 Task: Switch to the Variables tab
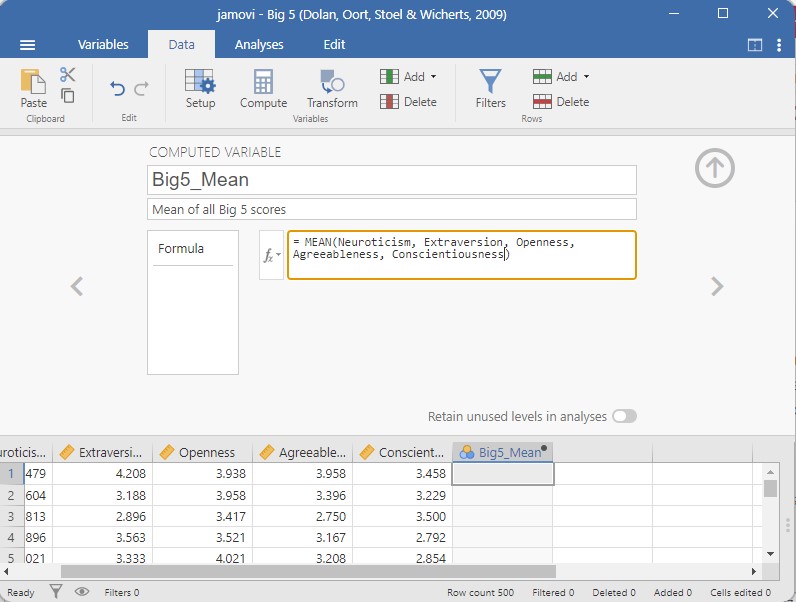103,45
